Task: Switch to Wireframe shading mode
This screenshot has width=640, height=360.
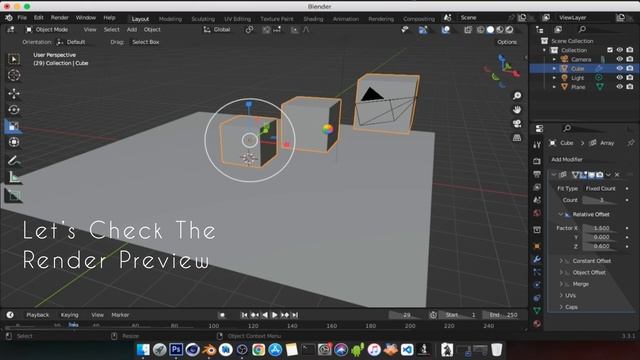Action: [x=481, y=29]
